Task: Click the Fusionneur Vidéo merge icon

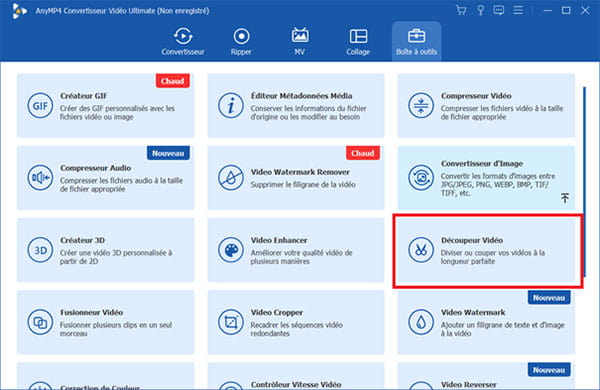Action: click(40, 322)
